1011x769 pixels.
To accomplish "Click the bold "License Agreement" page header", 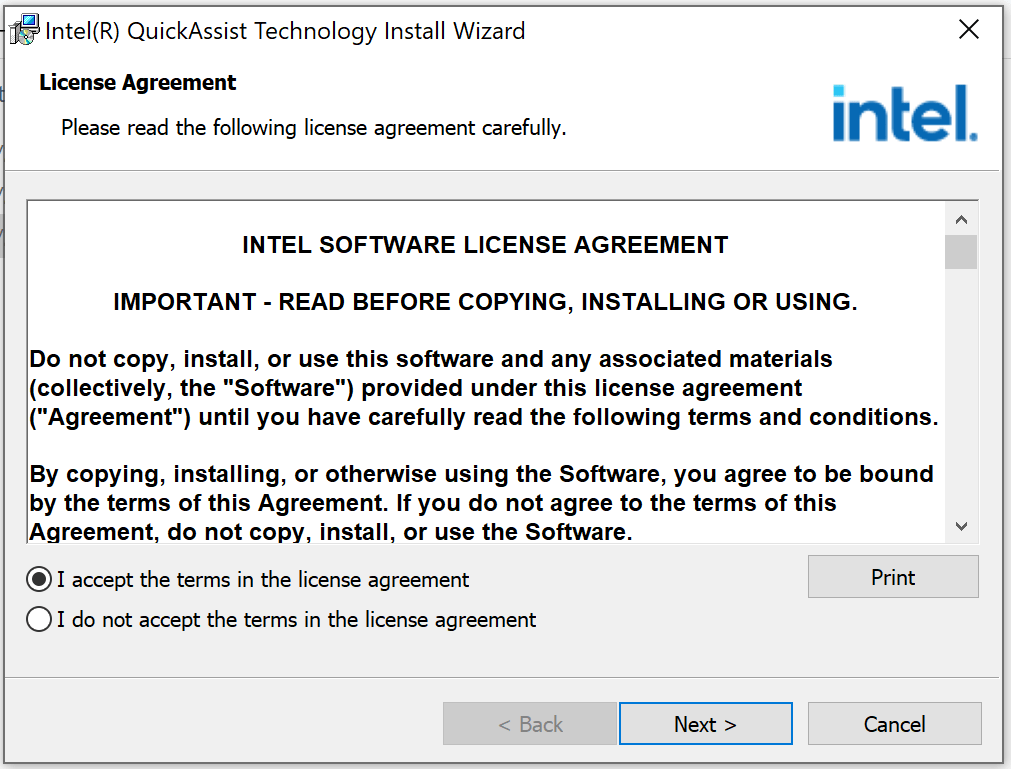I will coord(138,83).
